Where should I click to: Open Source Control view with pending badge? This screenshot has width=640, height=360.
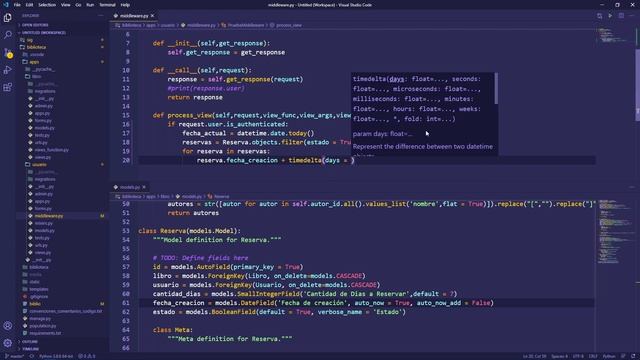[x=7, y=53]
